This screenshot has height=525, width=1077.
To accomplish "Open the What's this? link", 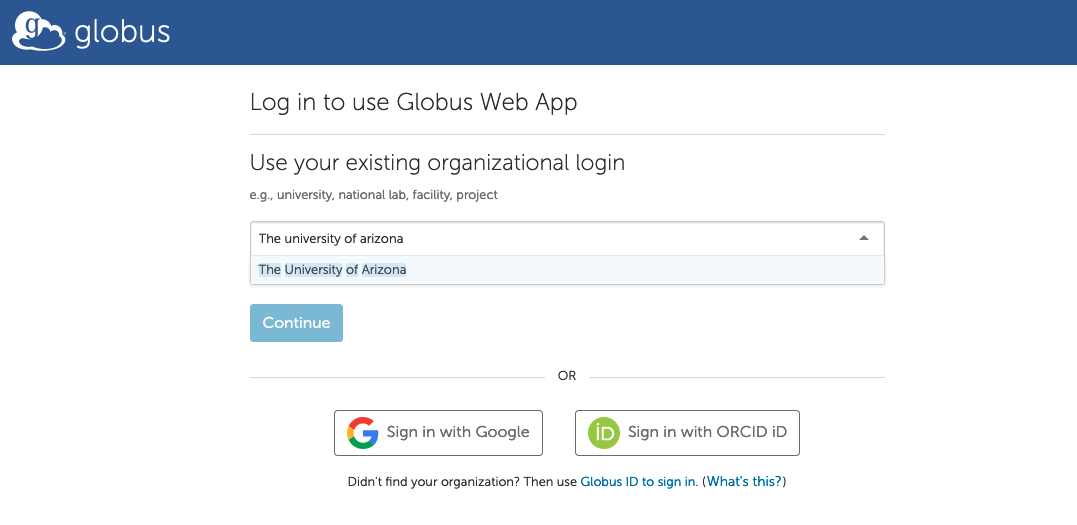I will pos(745,482).
